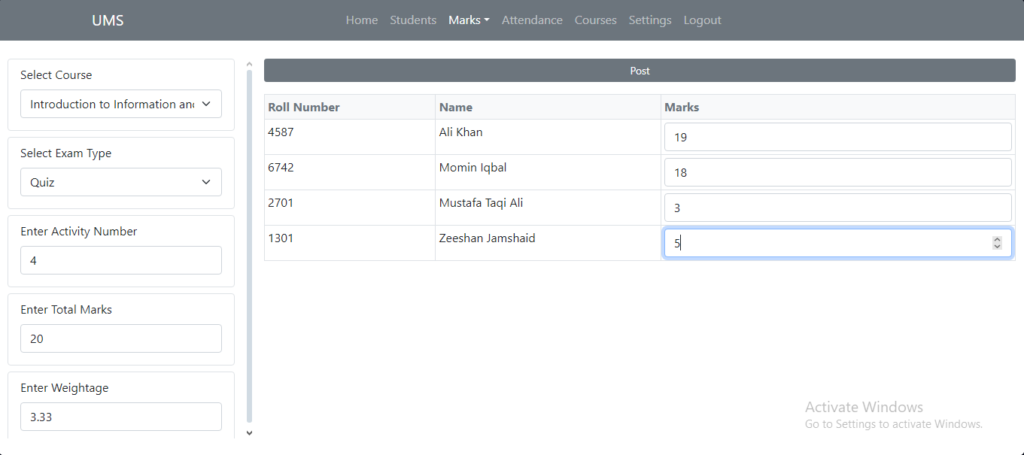
Task: Select the name Mustafa Taqi Ali
Action: coord(481,203)
